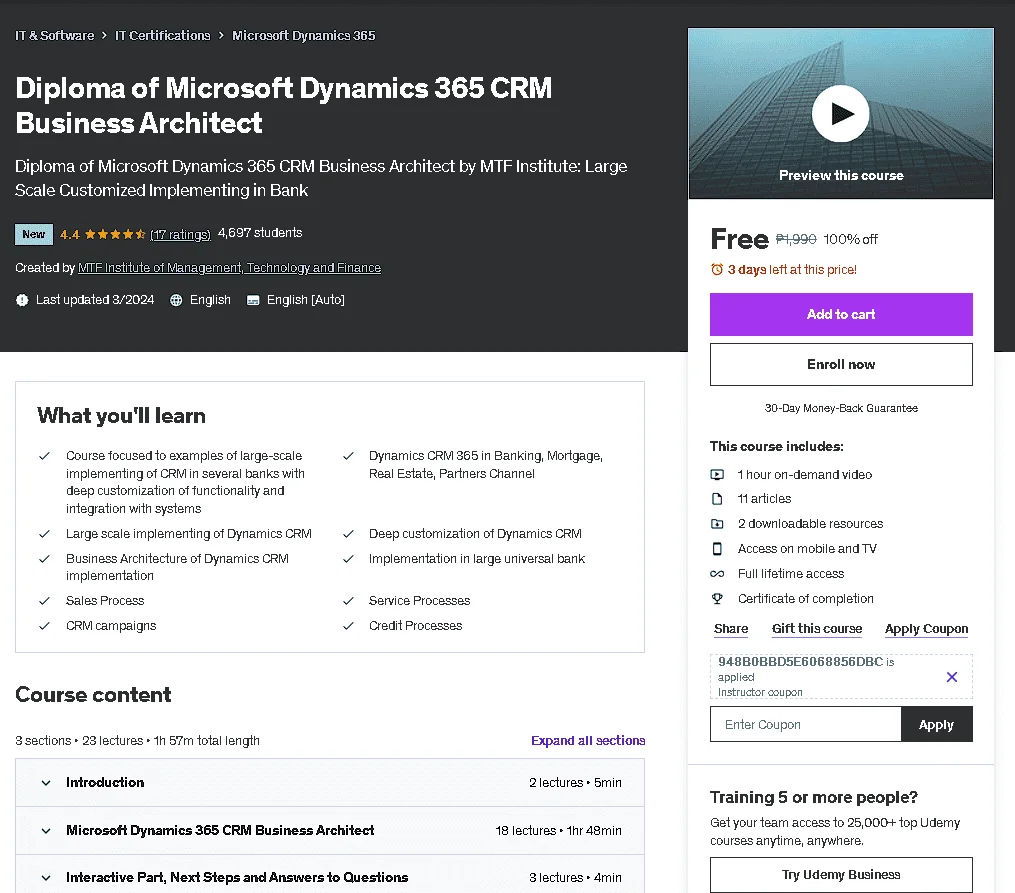Open the IT & Software breadcrumb
The width and height of the screenshot is (1015, 893).
(x=54, y=36)
